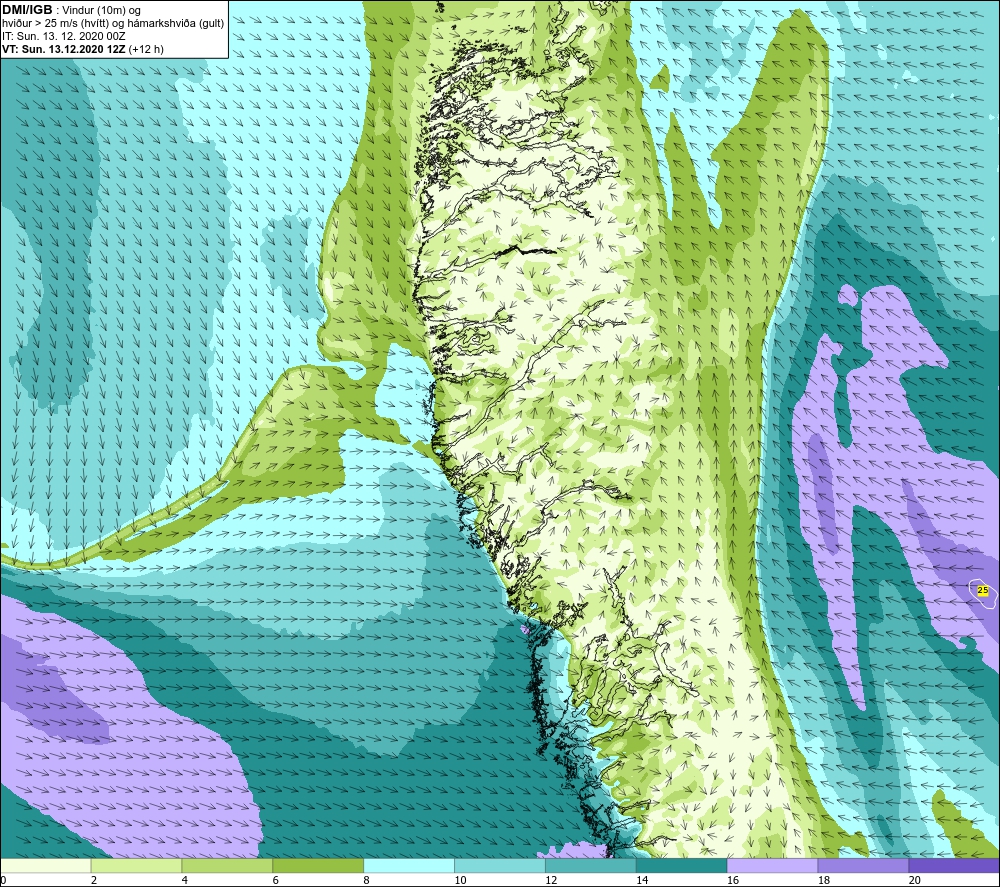Screen dimensions: 1000x887
Task: Click the yellow 25 gust label on the map
Action: click(x=983, y=590)
